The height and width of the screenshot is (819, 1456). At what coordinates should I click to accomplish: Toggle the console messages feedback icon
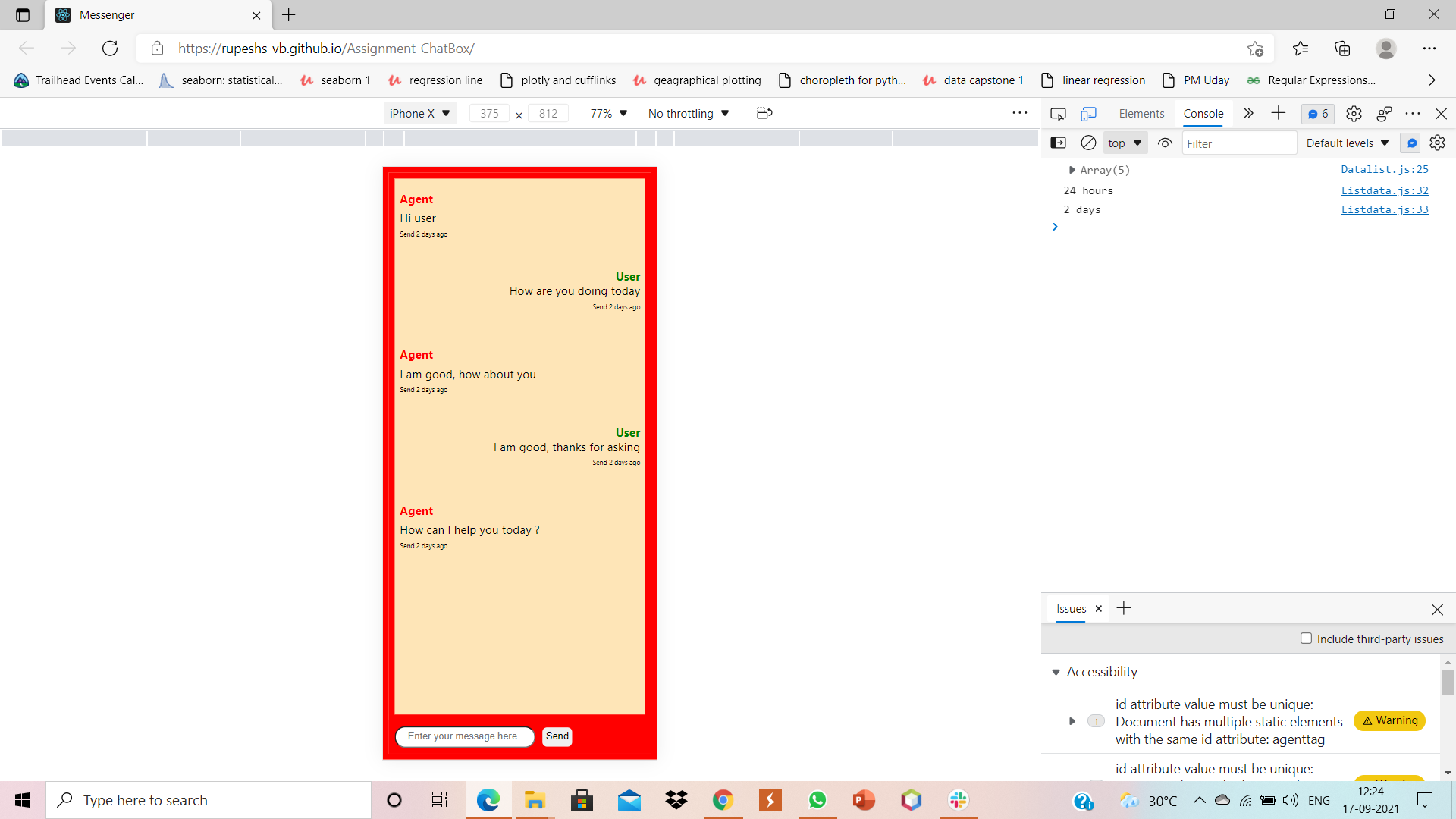pos(1317,114)
